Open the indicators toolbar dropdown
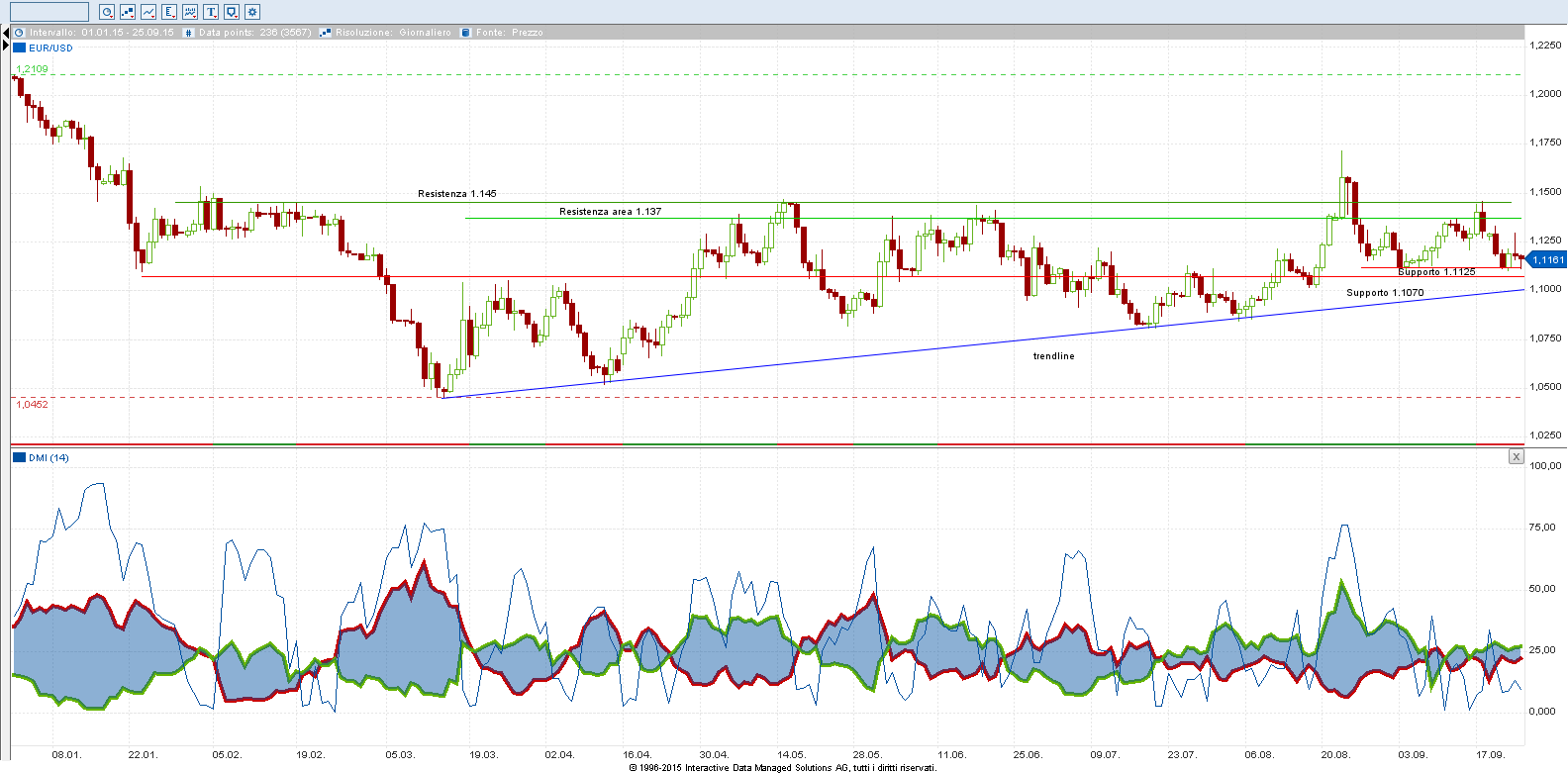Screen dimensions: 1568x773 190,12
